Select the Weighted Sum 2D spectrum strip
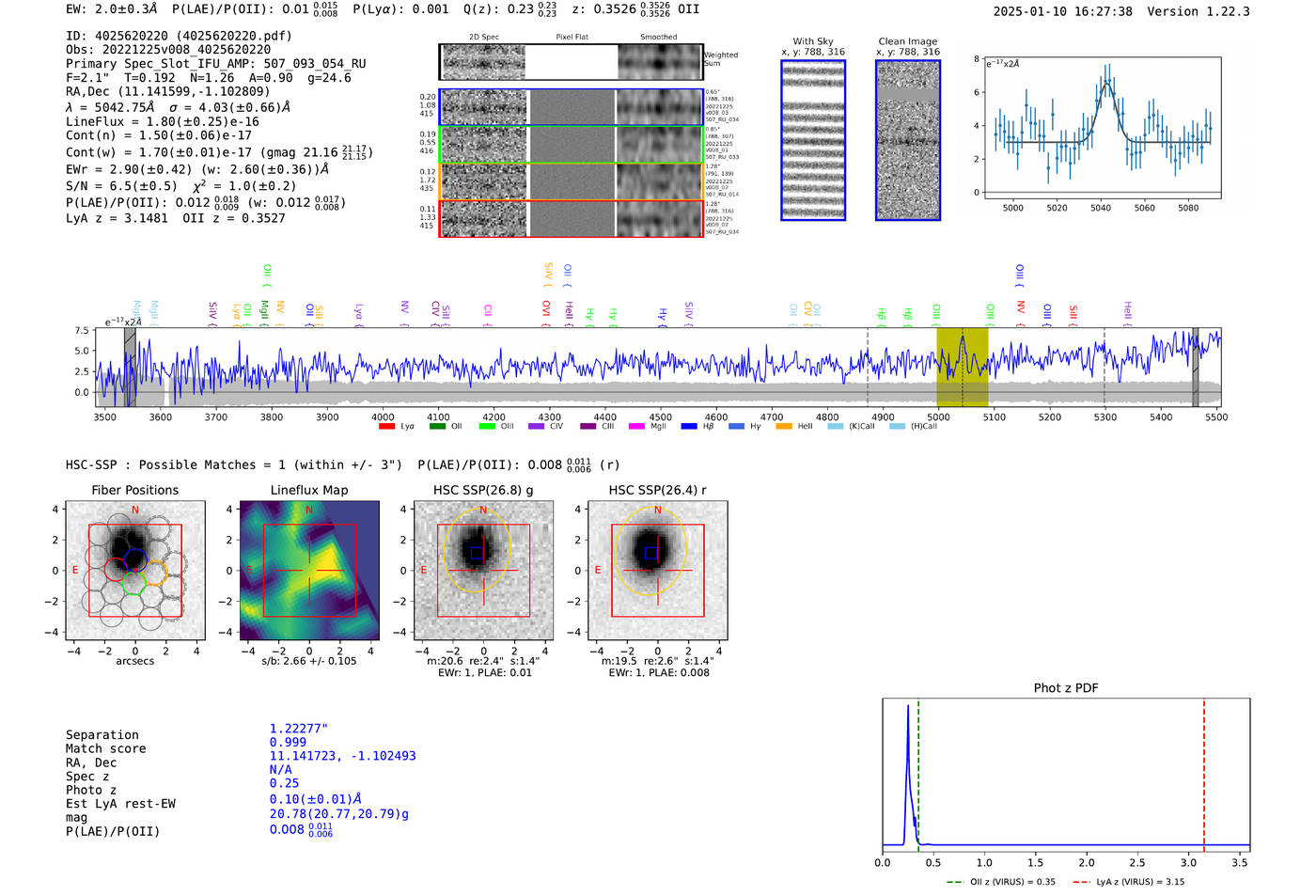The width and height of the screenshot is (1316, 896). coord(571,62)
